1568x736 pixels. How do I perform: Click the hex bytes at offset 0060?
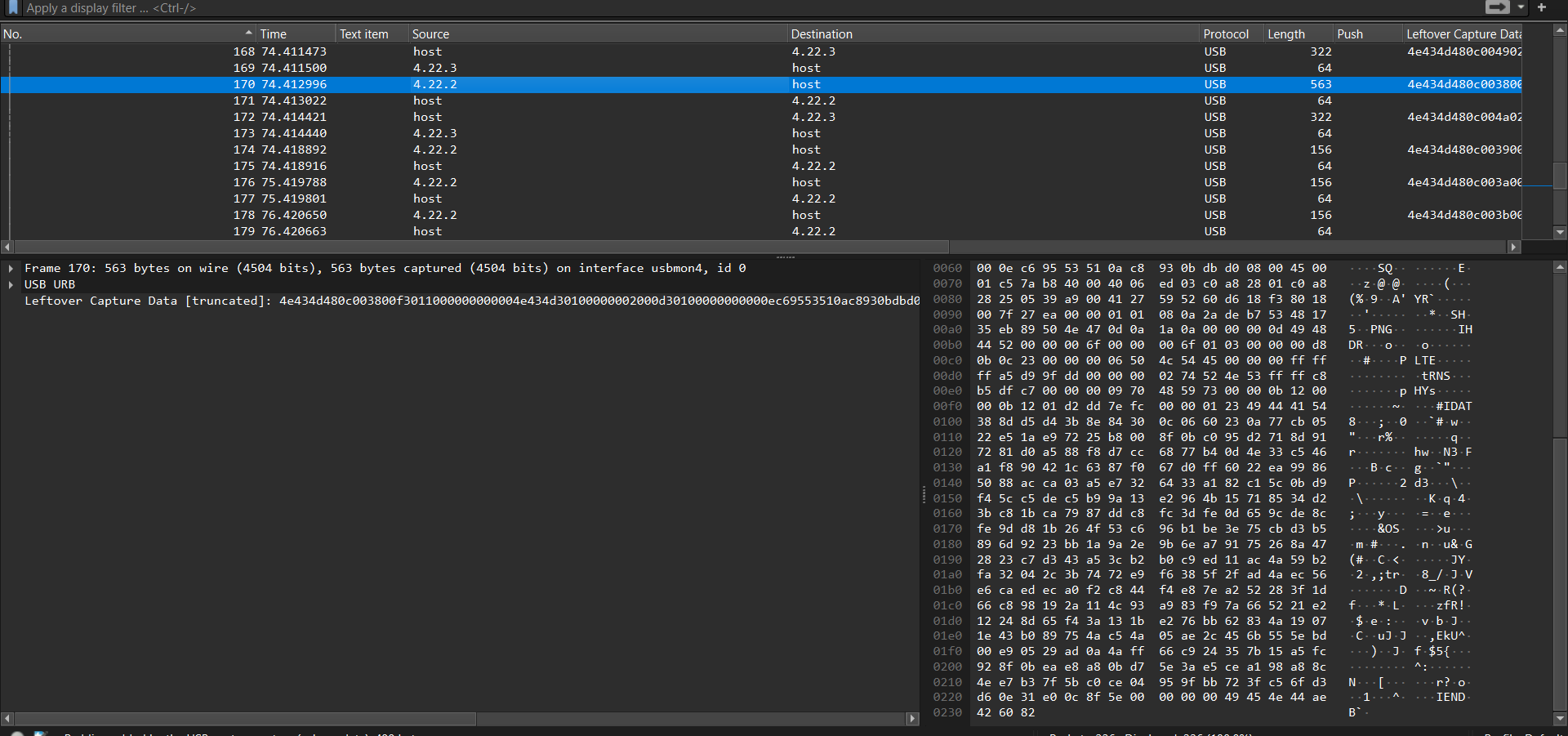pos(1151,268)
